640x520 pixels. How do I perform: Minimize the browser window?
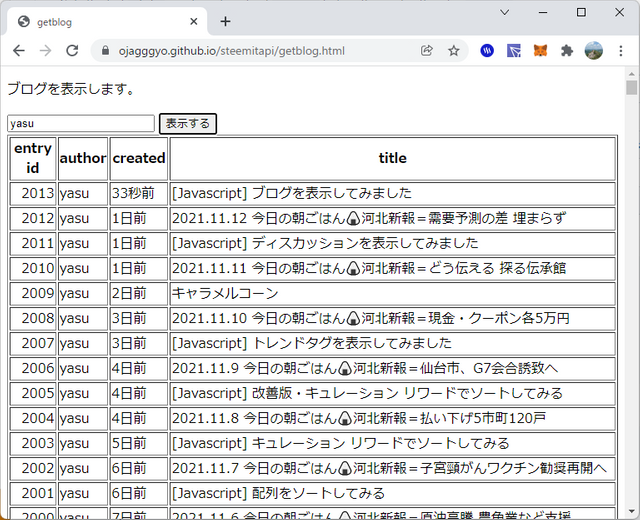(x=543, y=12)
